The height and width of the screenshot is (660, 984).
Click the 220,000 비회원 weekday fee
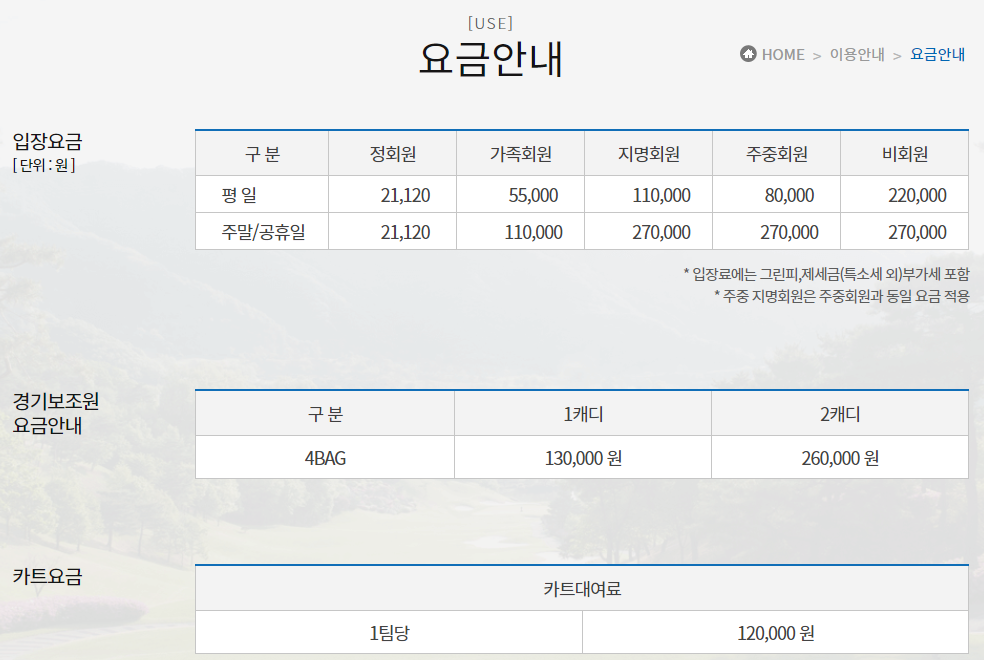click(x=917, y=195)
